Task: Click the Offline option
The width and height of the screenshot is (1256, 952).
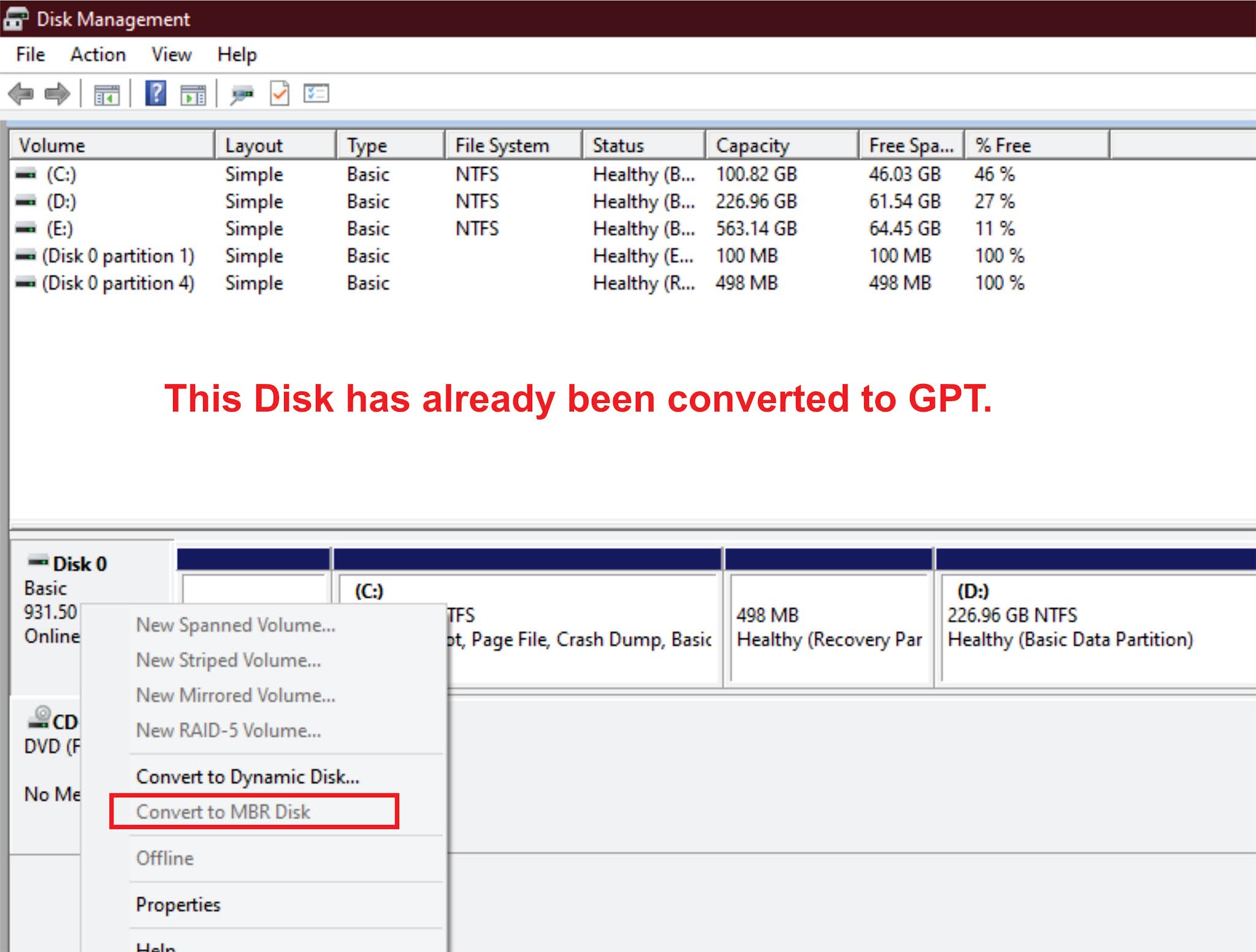Action: pos(164,858)
